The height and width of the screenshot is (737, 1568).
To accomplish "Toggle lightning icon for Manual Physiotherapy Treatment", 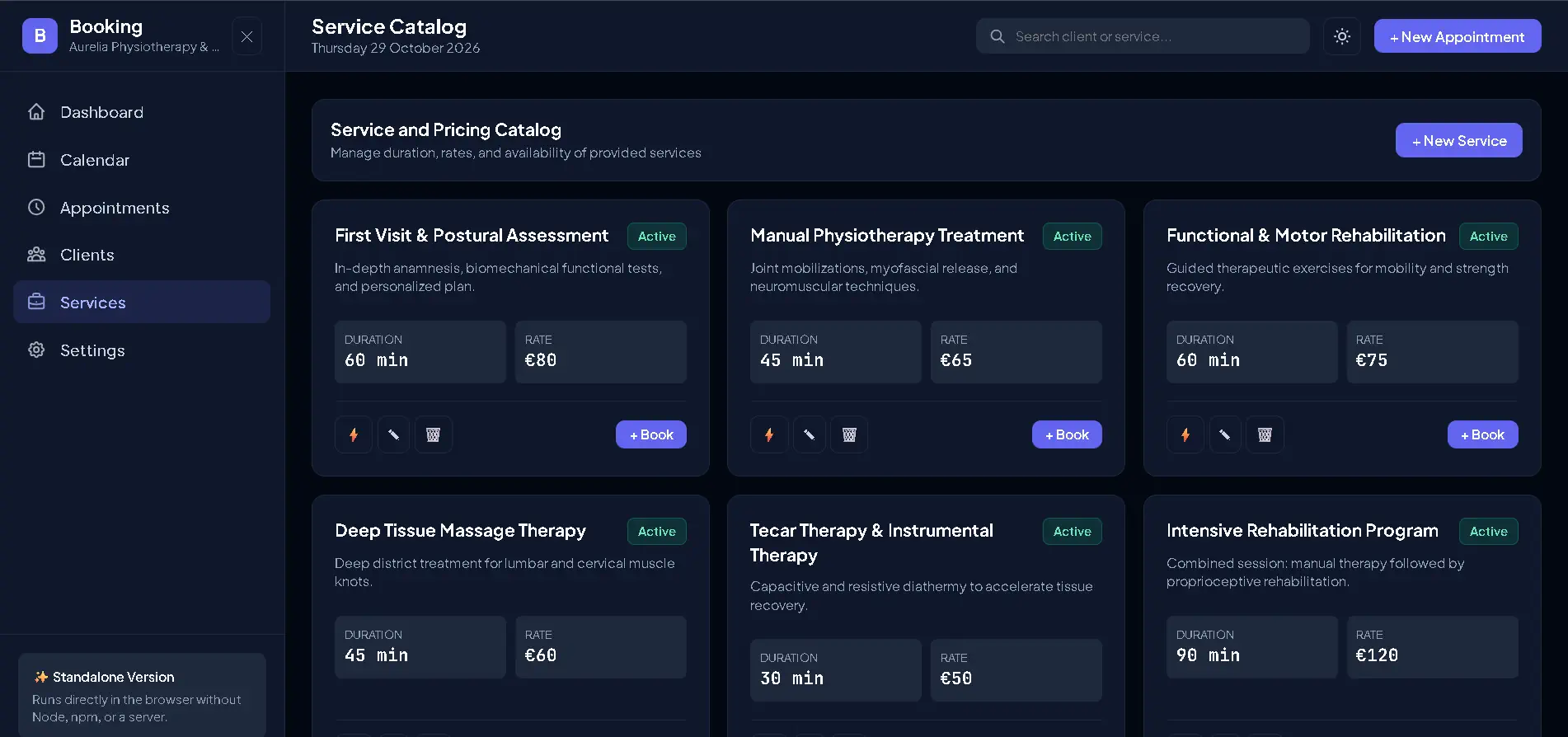I will (769, 434).
